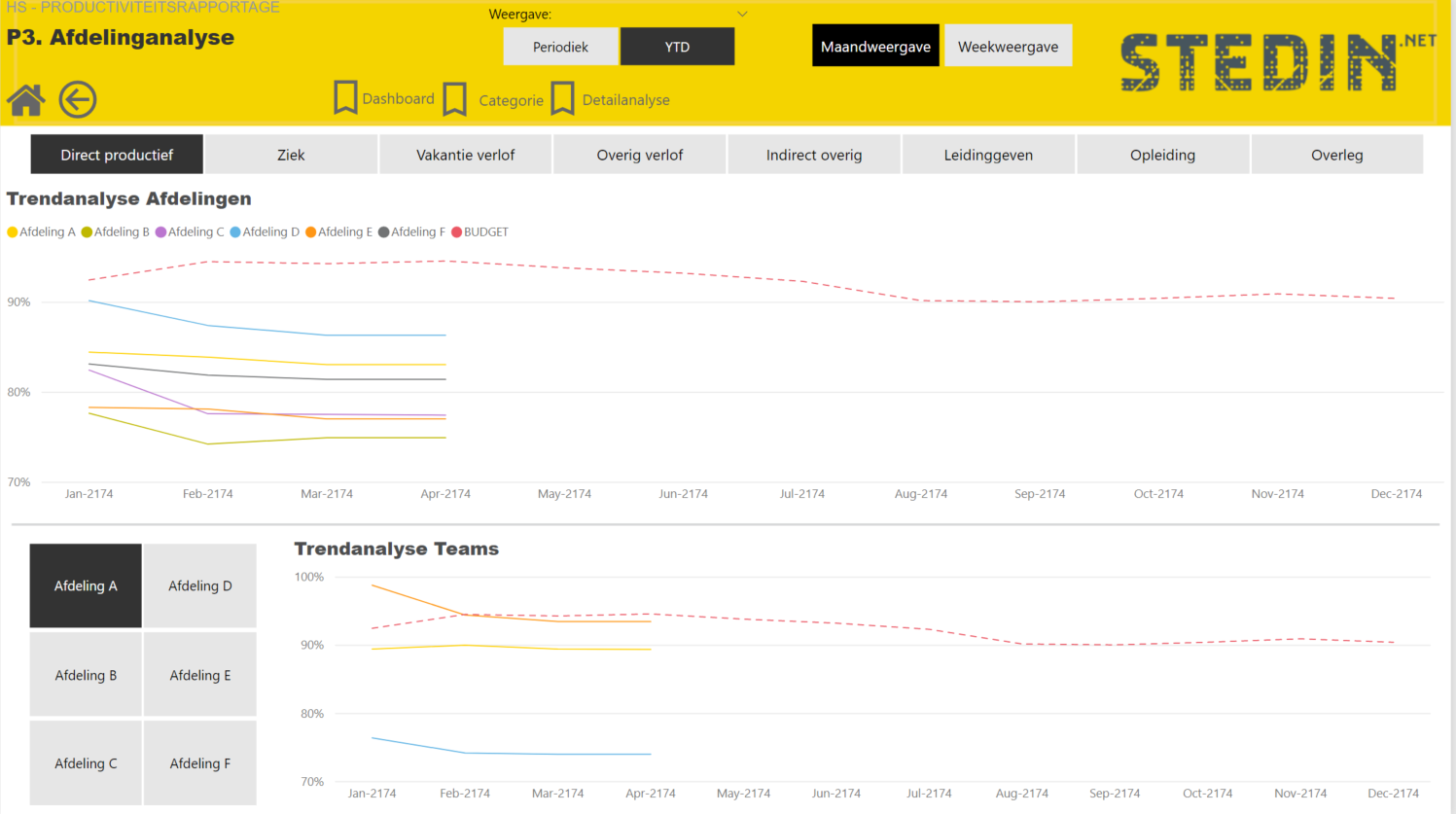Click the Trendanalyse Teams chart title
The width and height of the screenshot is (1456, 814).
tap(397, 549)
